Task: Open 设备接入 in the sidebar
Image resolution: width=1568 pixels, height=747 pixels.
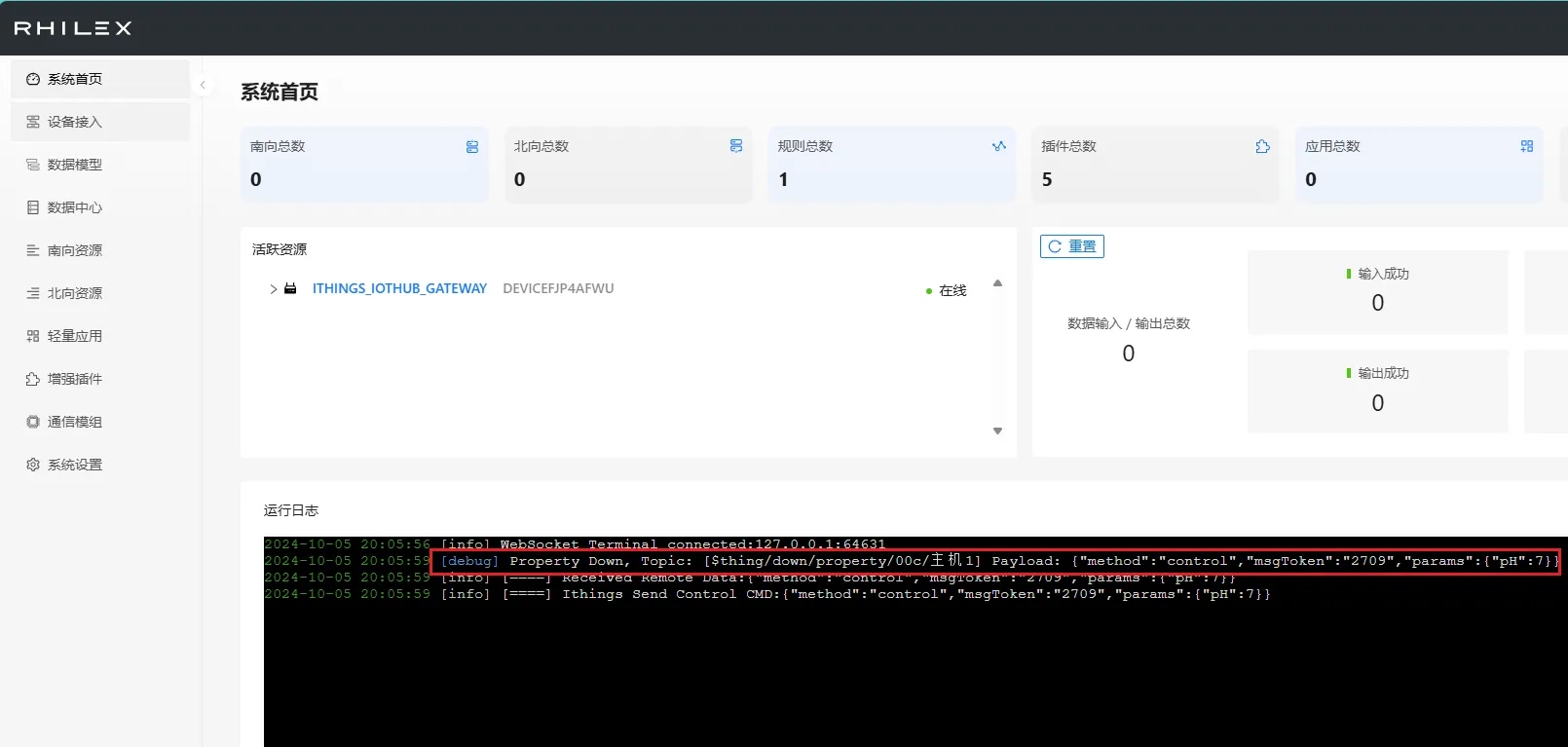Action: 75,122
